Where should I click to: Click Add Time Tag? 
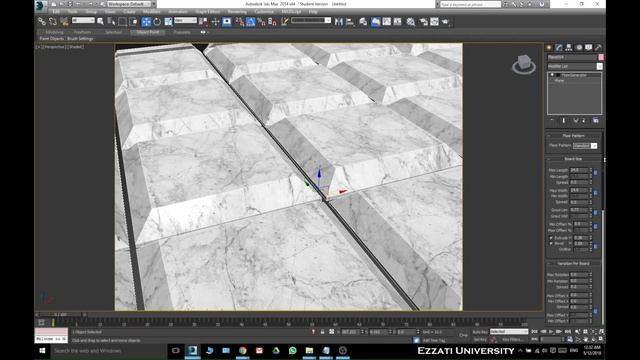(434, 340)
